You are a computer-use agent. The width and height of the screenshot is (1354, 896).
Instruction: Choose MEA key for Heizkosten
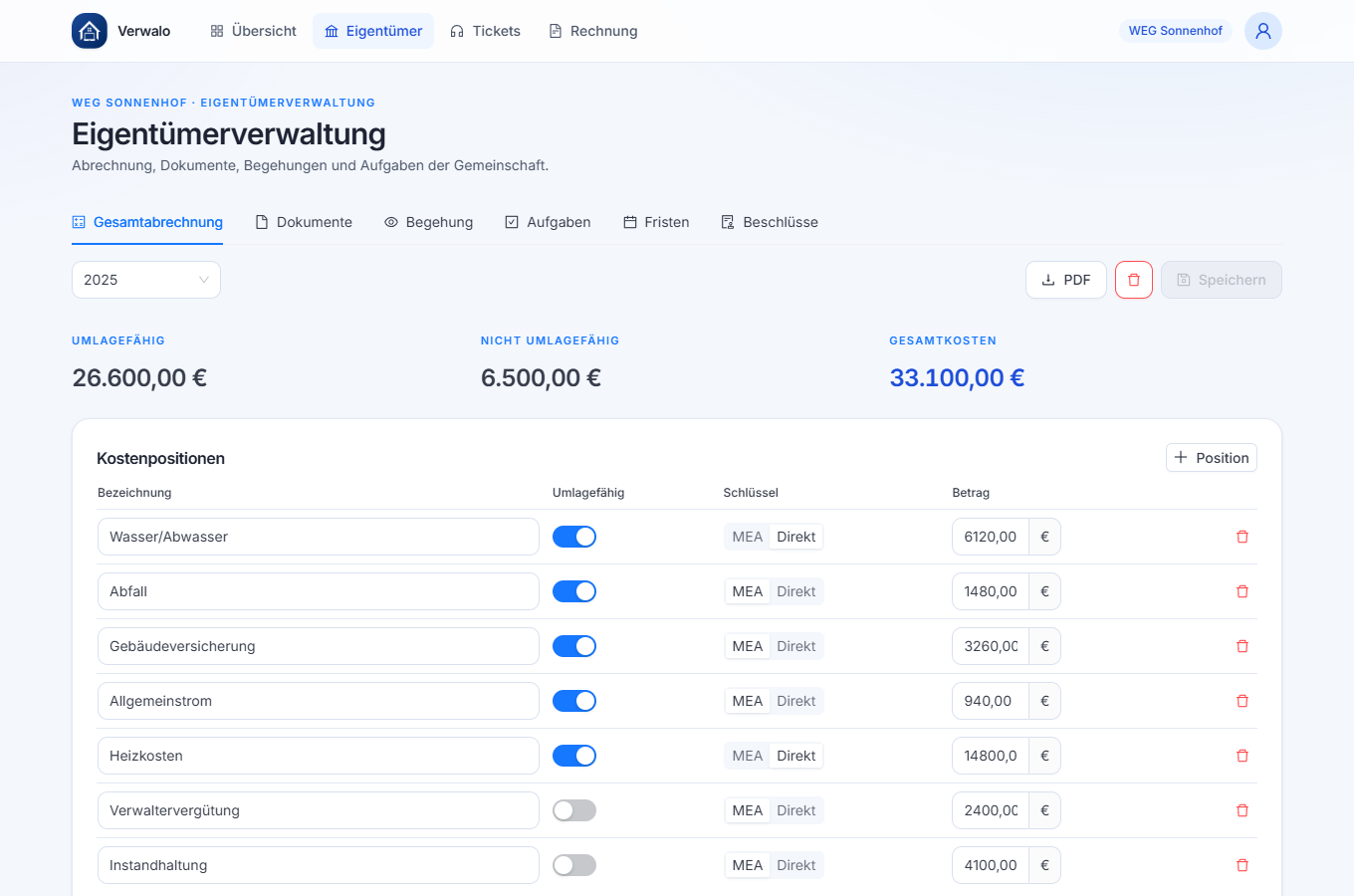748,756
